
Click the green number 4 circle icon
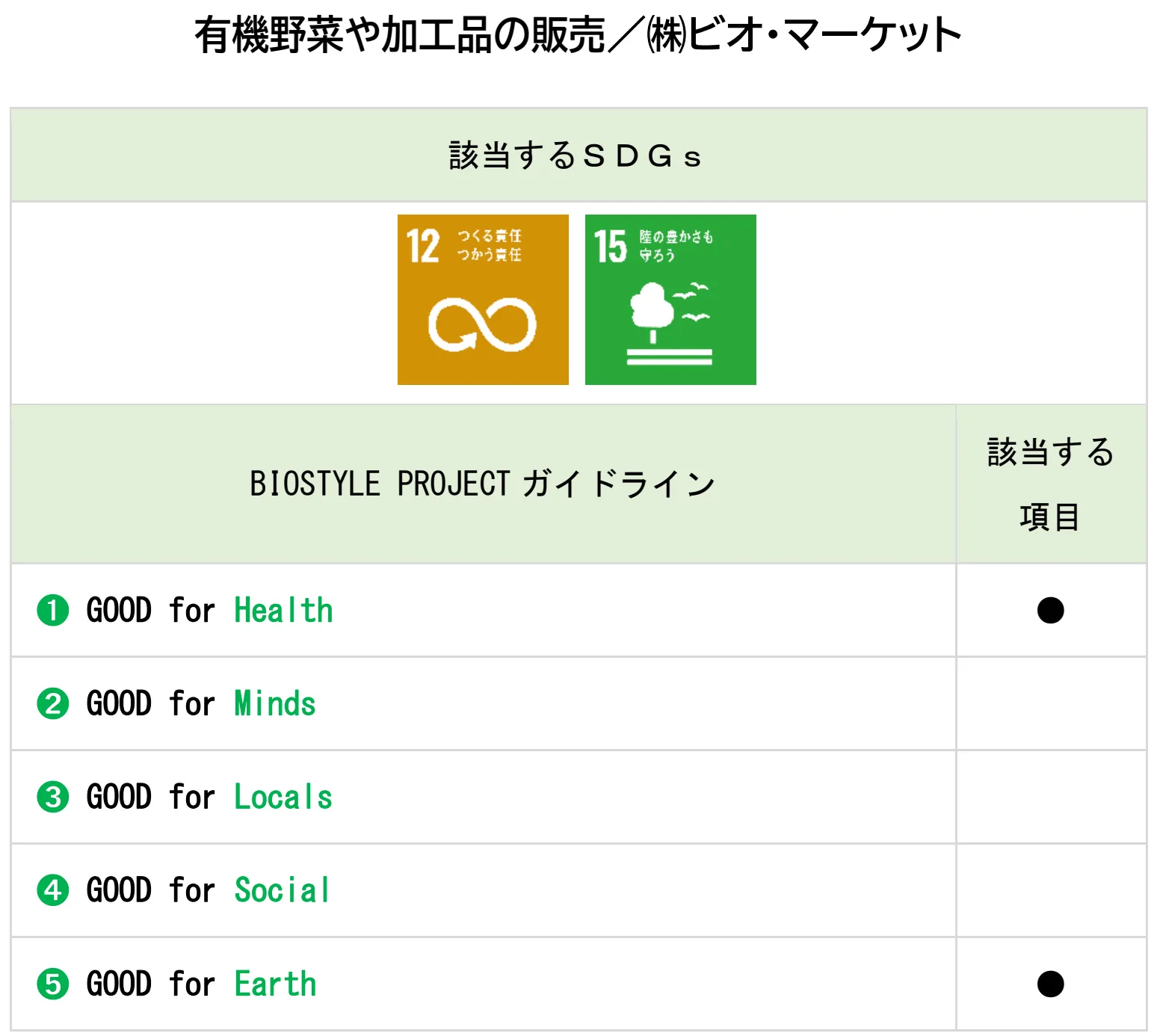coord(53,890)
